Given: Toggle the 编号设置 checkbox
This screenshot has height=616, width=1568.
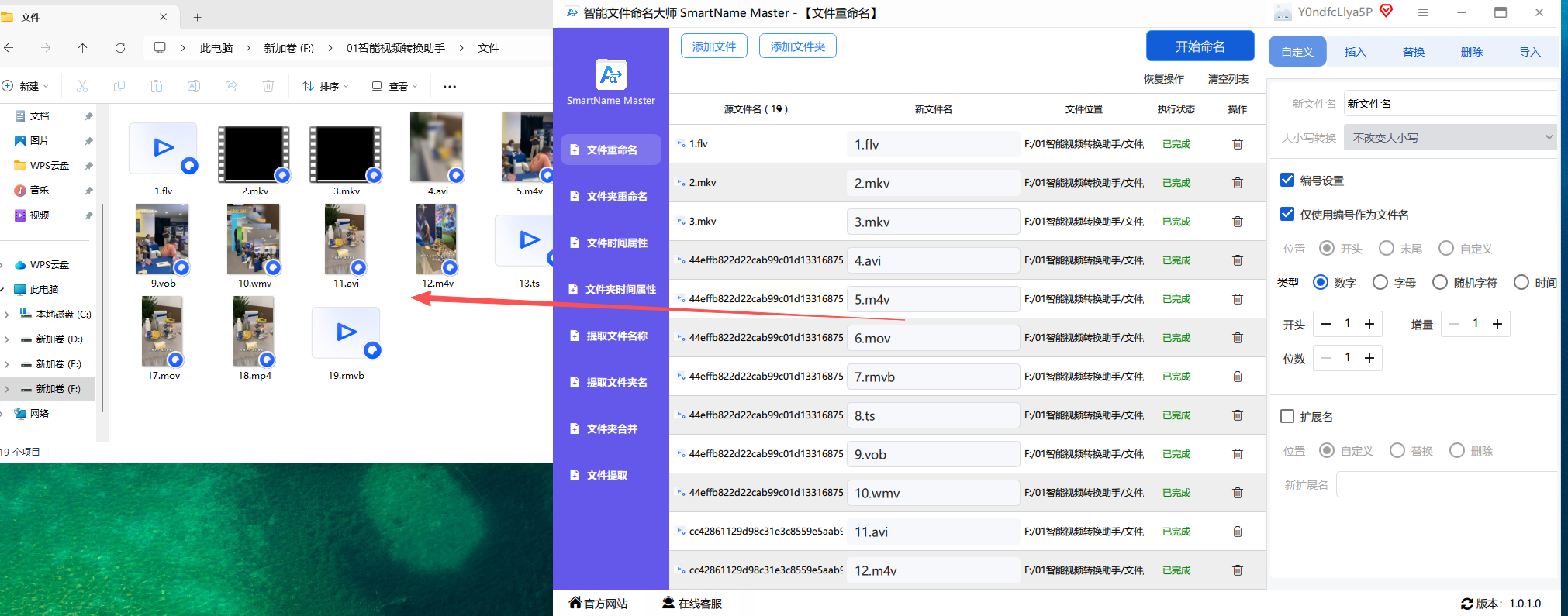Looking at the screenshot, I should point(1287,180).
